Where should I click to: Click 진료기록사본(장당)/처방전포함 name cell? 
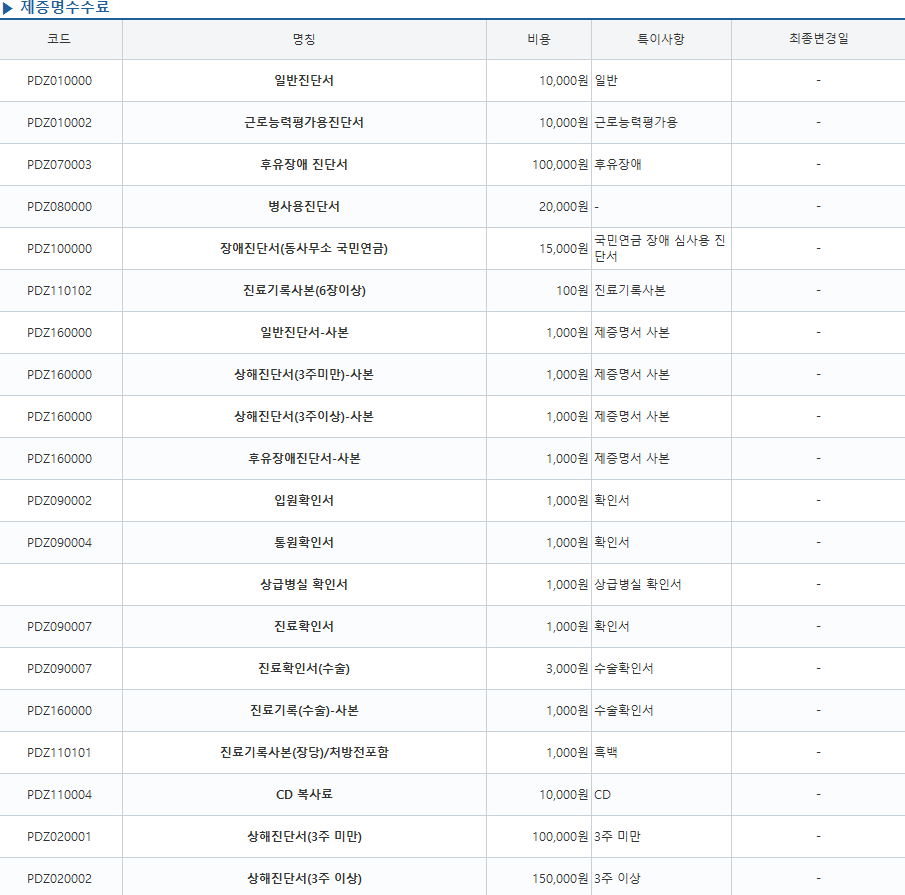pos(304,752)
